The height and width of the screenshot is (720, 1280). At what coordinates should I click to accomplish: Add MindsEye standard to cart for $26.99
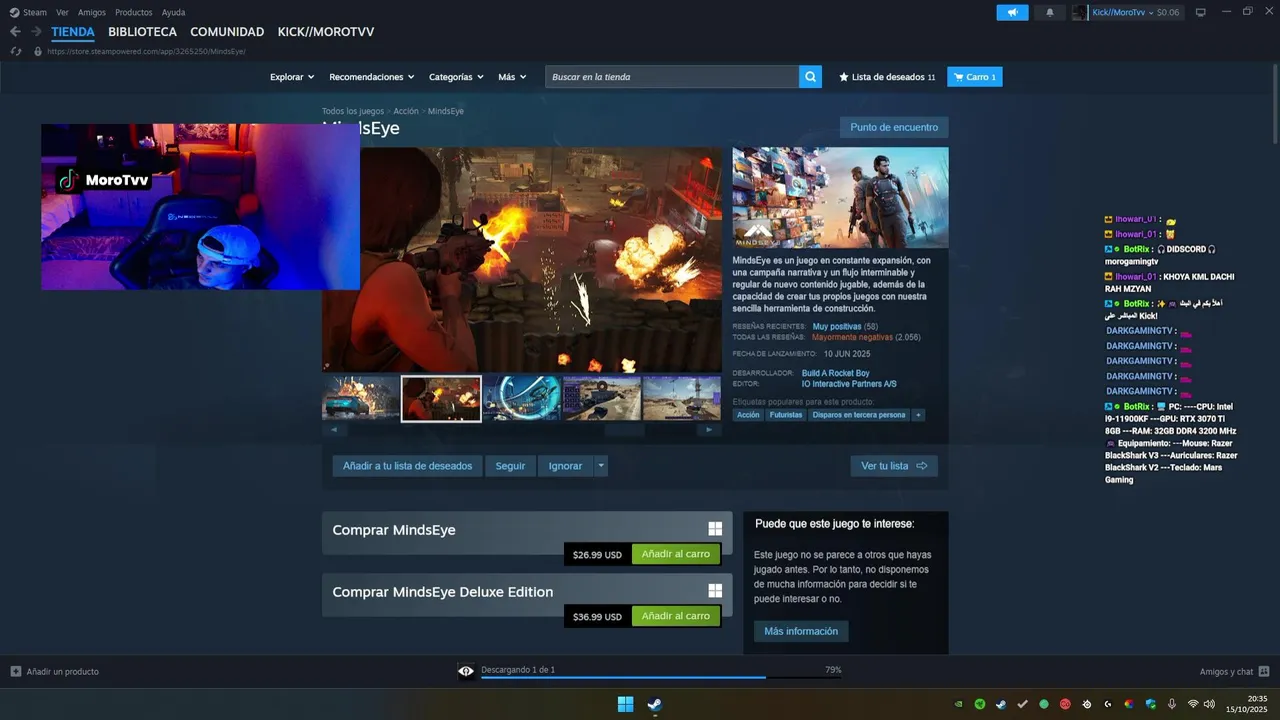[676, 554]
